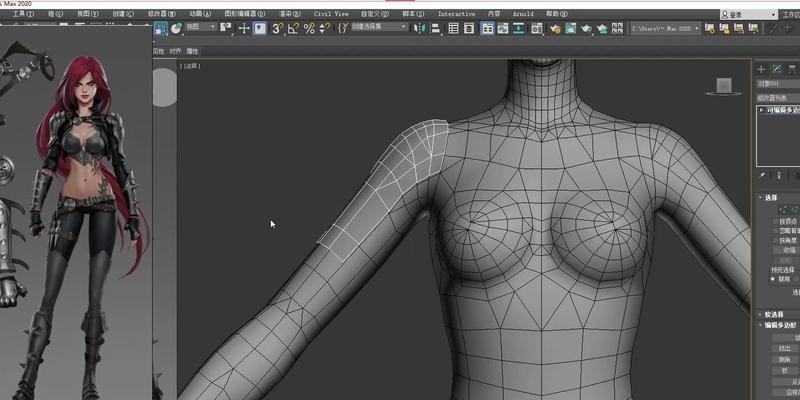Open the 创建选择集 dropdown
Screen dimensions: 800x400
379,27
